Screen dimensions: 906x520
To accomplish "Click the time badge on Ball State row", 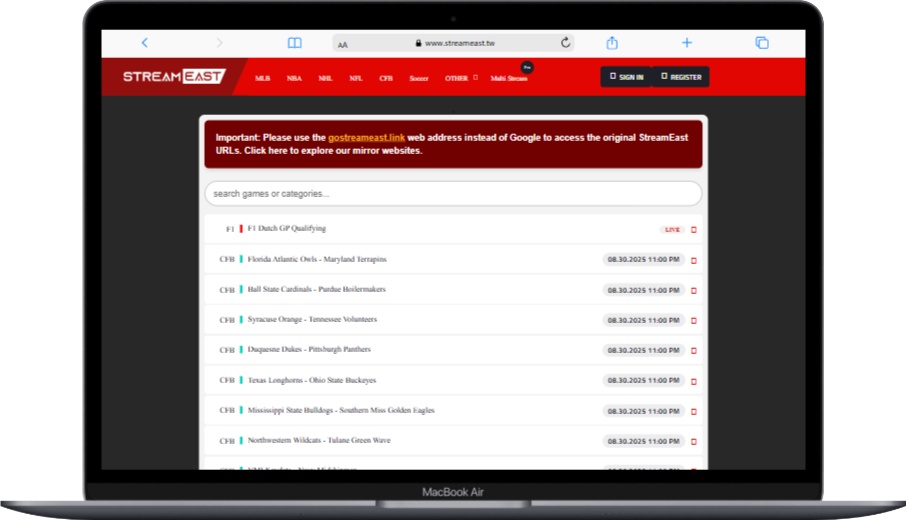I will click(x=643, y=290).
